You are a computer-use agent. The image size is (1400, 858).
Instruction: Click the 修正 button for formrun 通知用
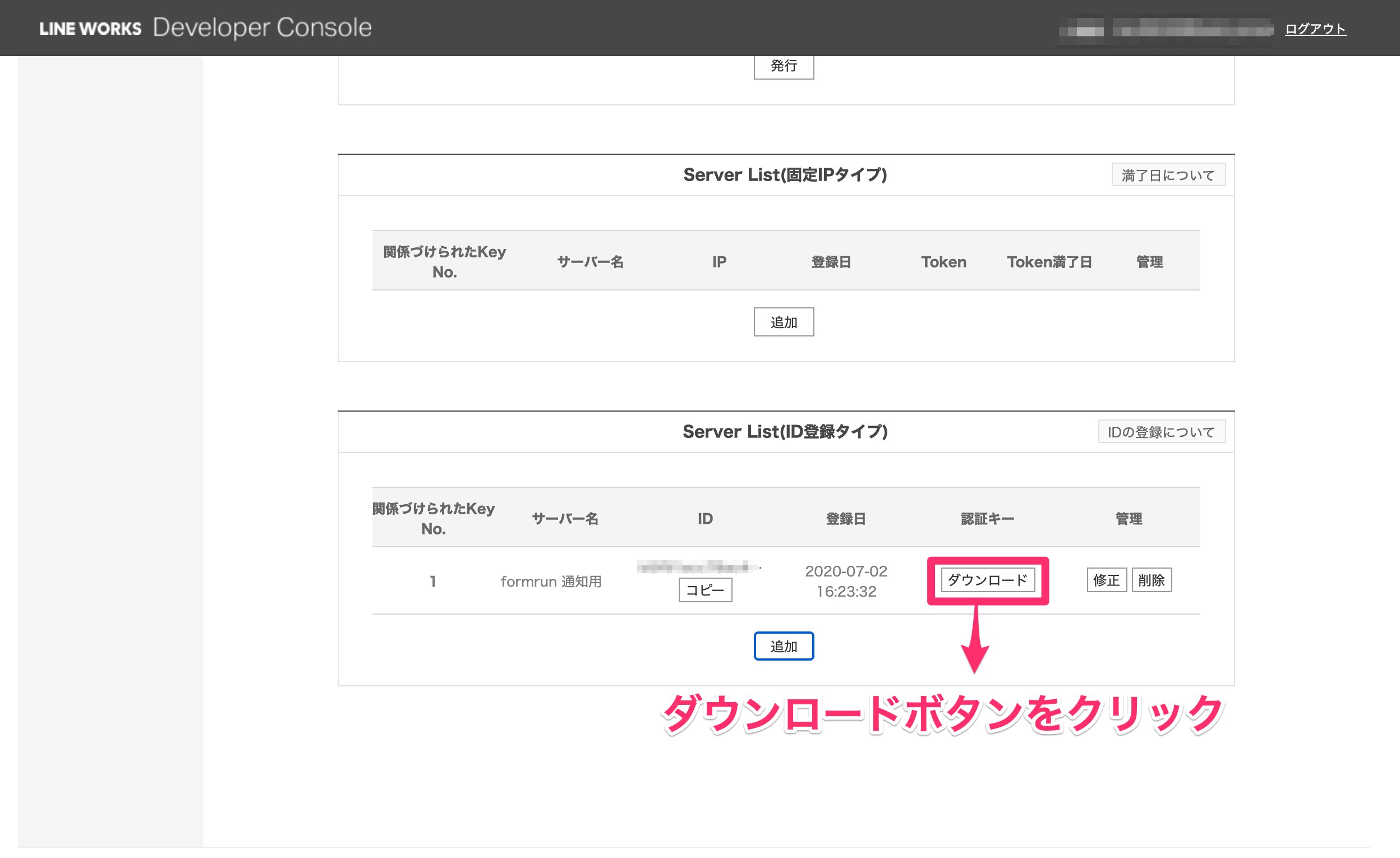pyautogui.click(x=1101, y=579)
